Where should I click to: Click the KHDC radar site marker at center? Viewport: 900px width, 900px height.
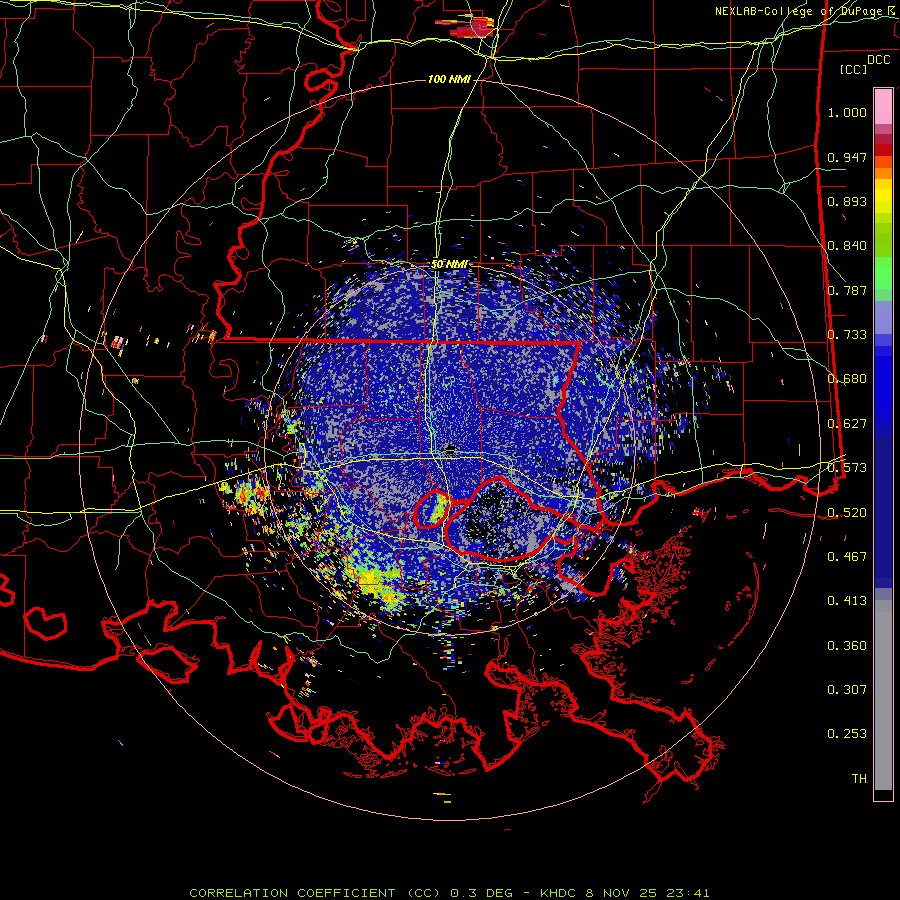coord(451,448)
